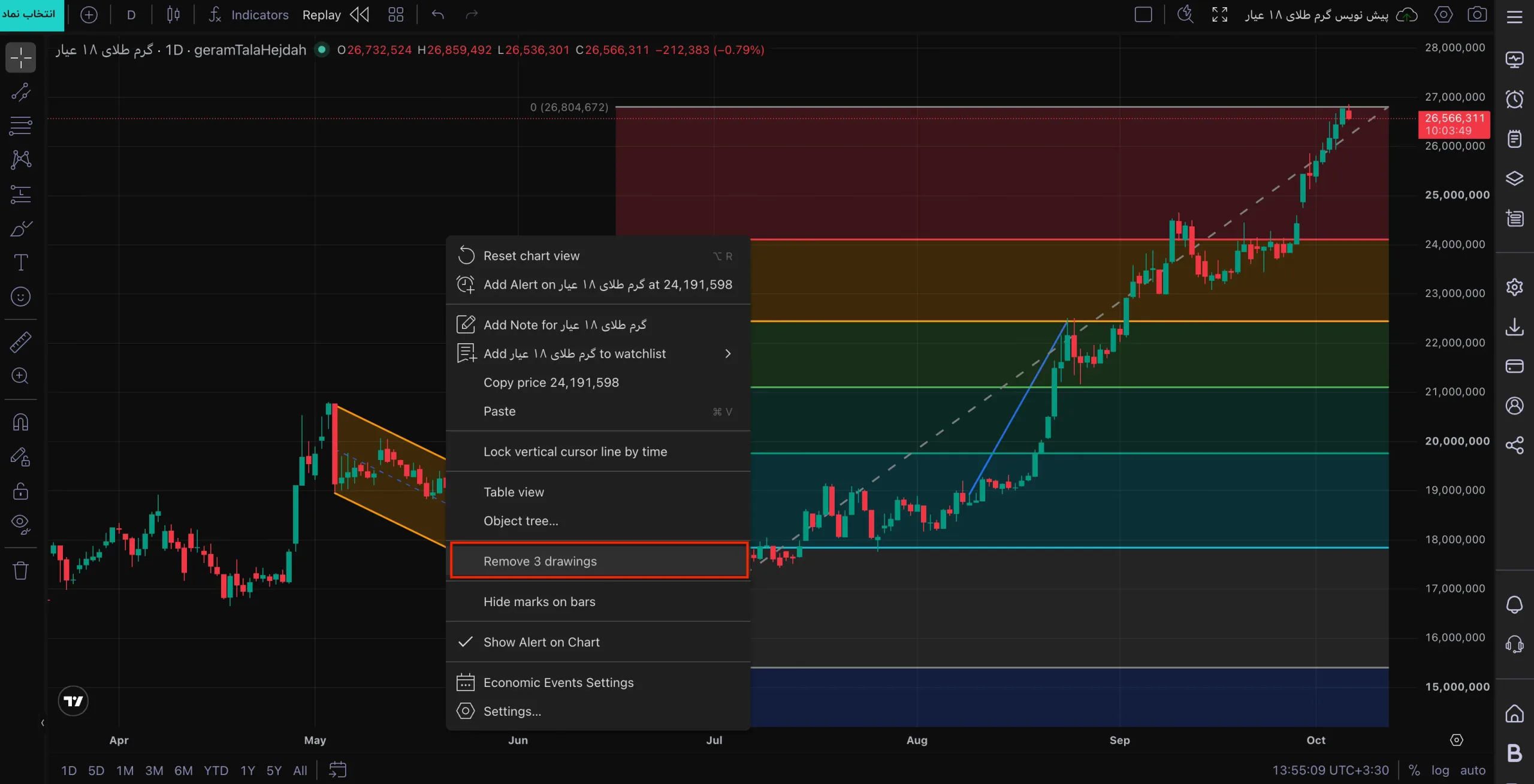This screenshot has width=1534, height=784.
Task: Activate the zoom in tool
Action: coord(20,376)
